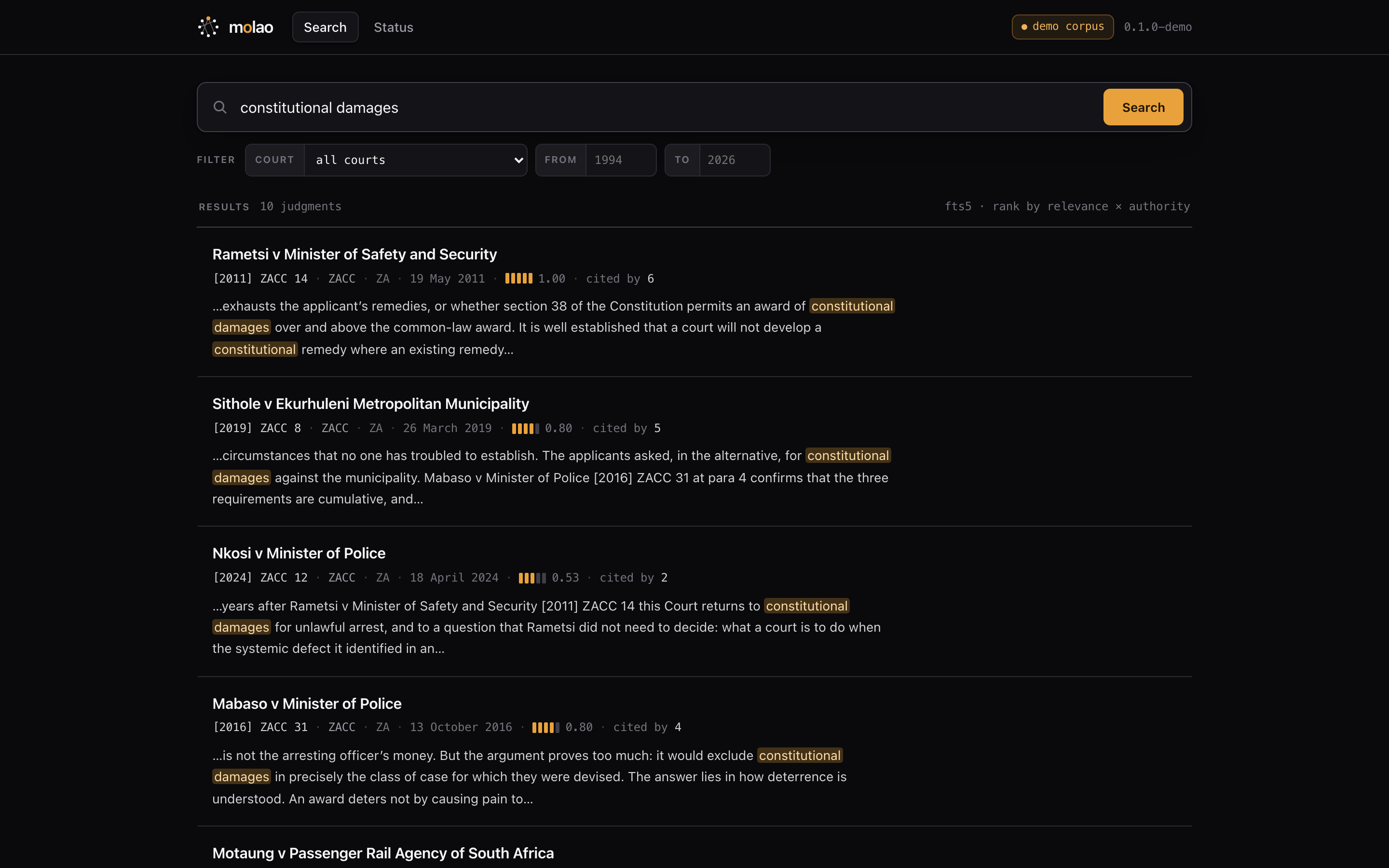Click the Nkosi result snippet text
The image size is (1389, 868).
pos(546,627)
